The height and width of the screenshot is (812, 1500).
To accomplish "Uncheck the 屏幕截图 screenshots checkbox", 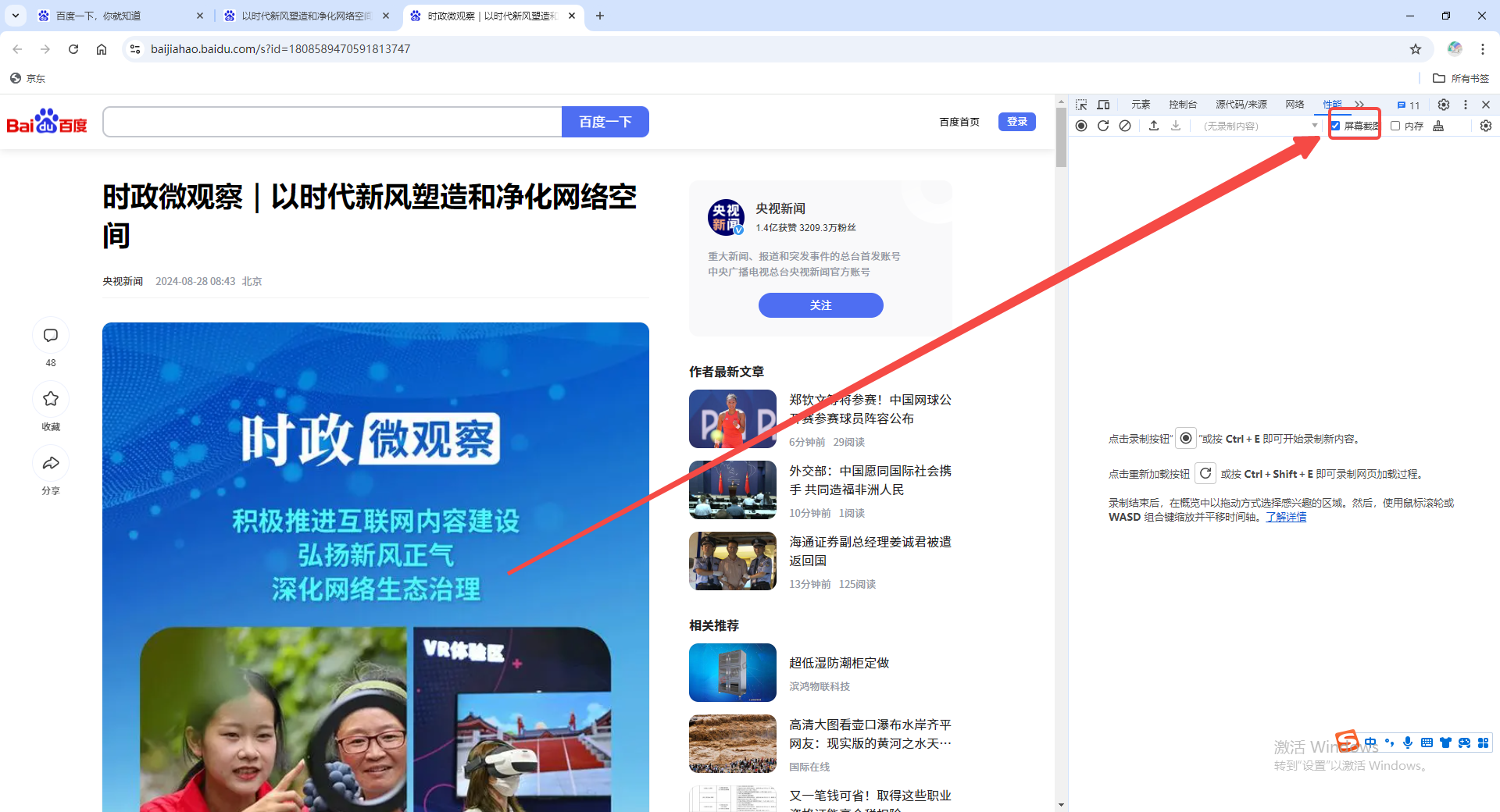I will click(x=1336, y=126).
